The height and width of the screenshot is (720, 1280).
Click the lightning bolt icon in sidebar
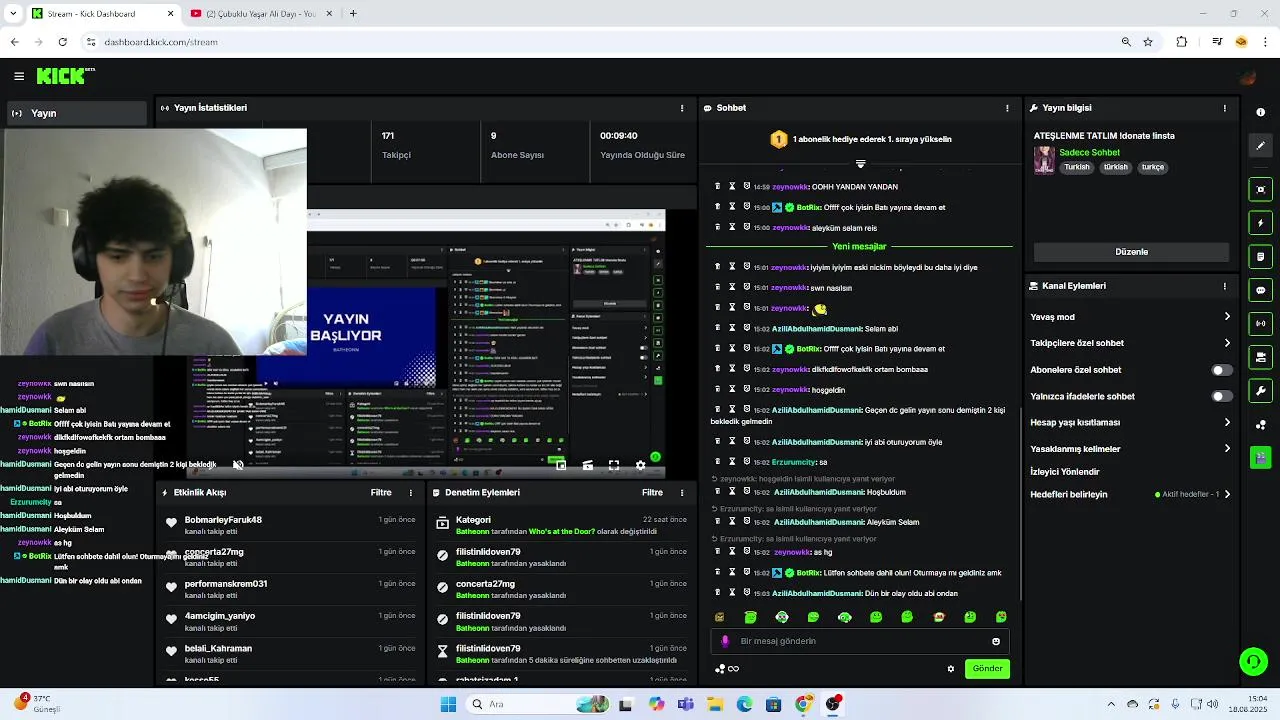1260,223
